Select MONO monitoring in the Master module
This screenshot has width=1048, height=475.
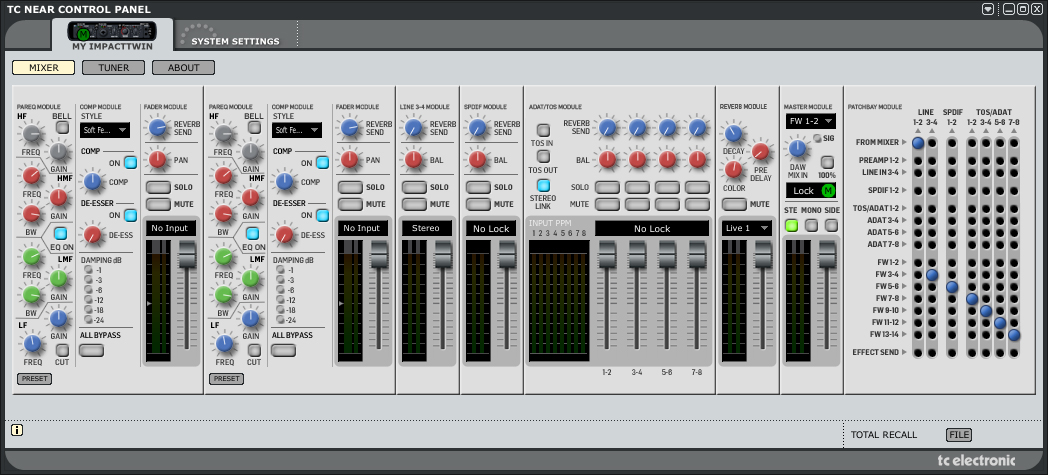tap(811, 225)
